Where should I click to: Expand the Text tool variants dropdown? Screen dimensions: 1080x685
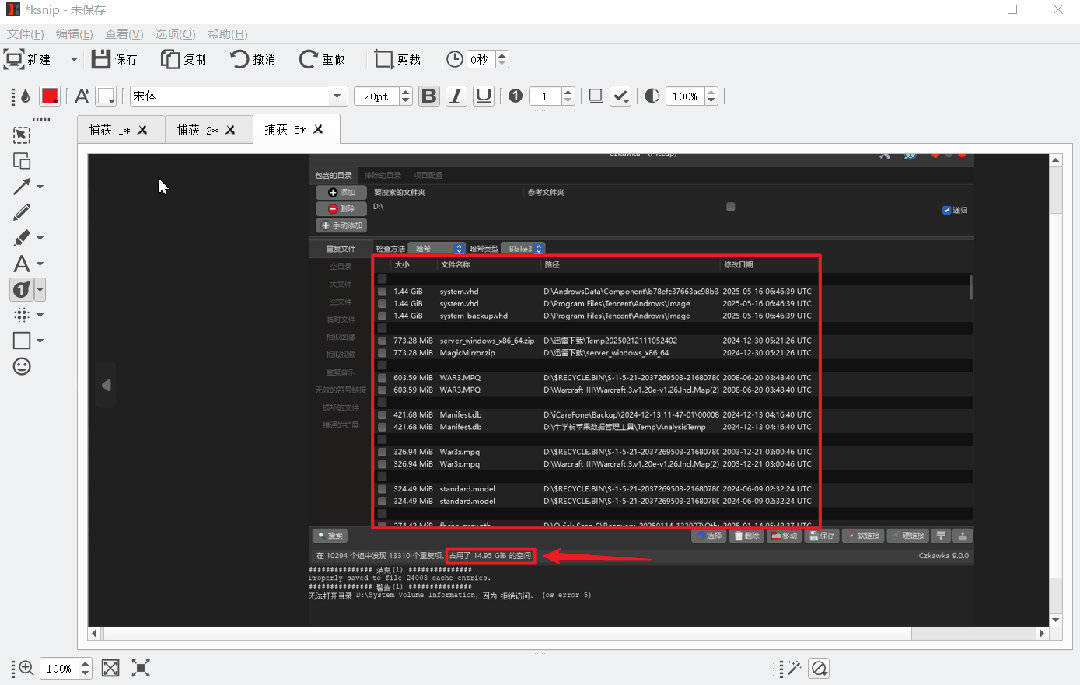pos(40,264)
